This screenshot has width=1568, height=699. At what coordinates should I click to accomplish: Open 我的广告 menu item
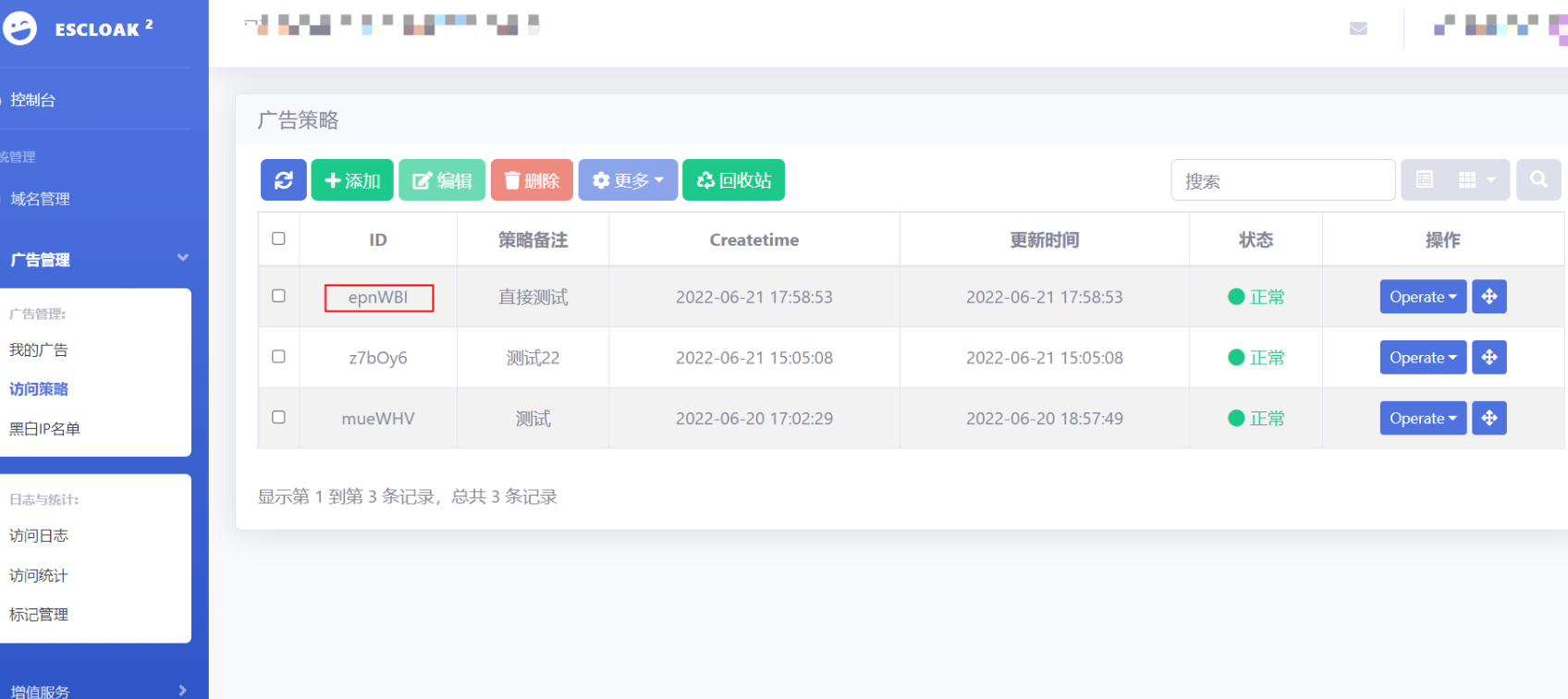39,349
